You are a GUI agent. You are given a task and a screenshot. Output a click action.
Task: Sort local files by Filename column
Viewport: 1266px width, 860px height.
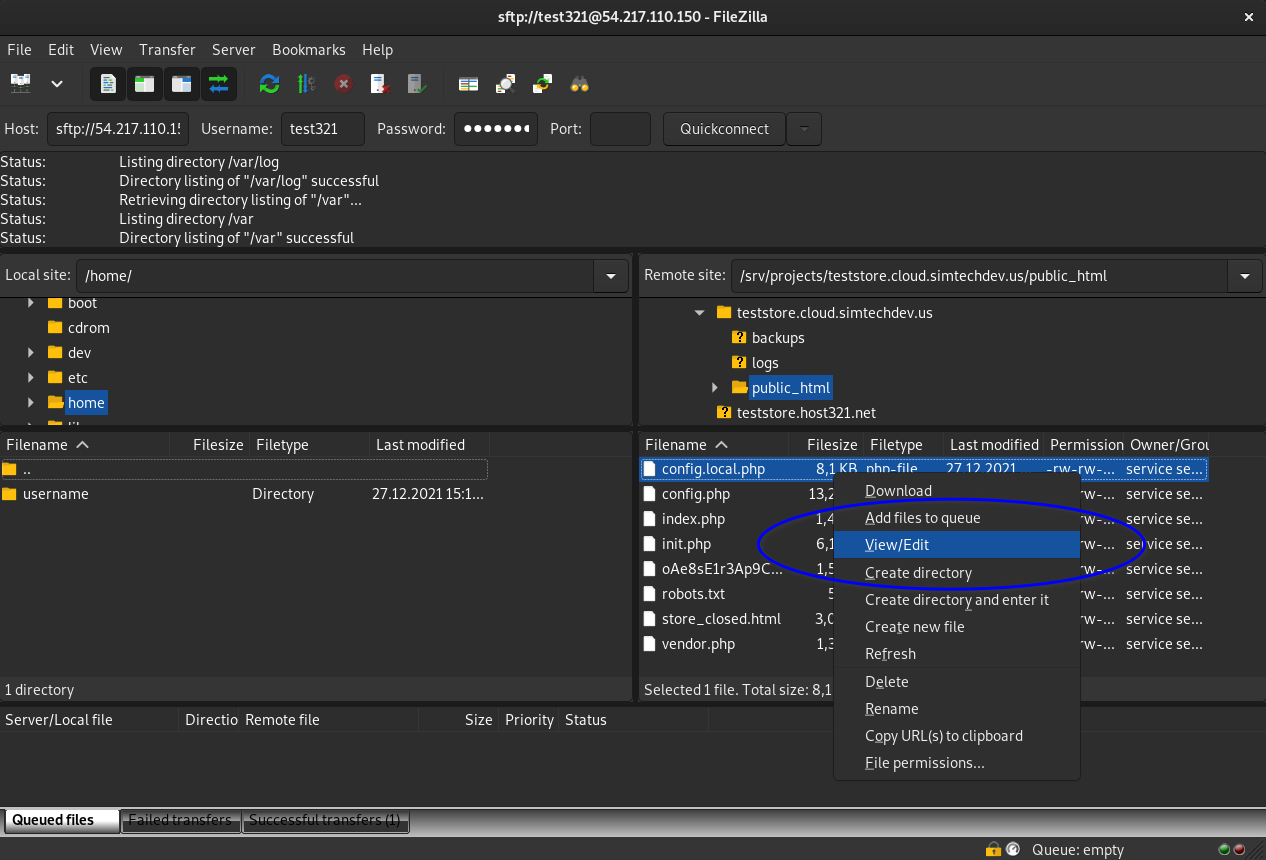85,445
